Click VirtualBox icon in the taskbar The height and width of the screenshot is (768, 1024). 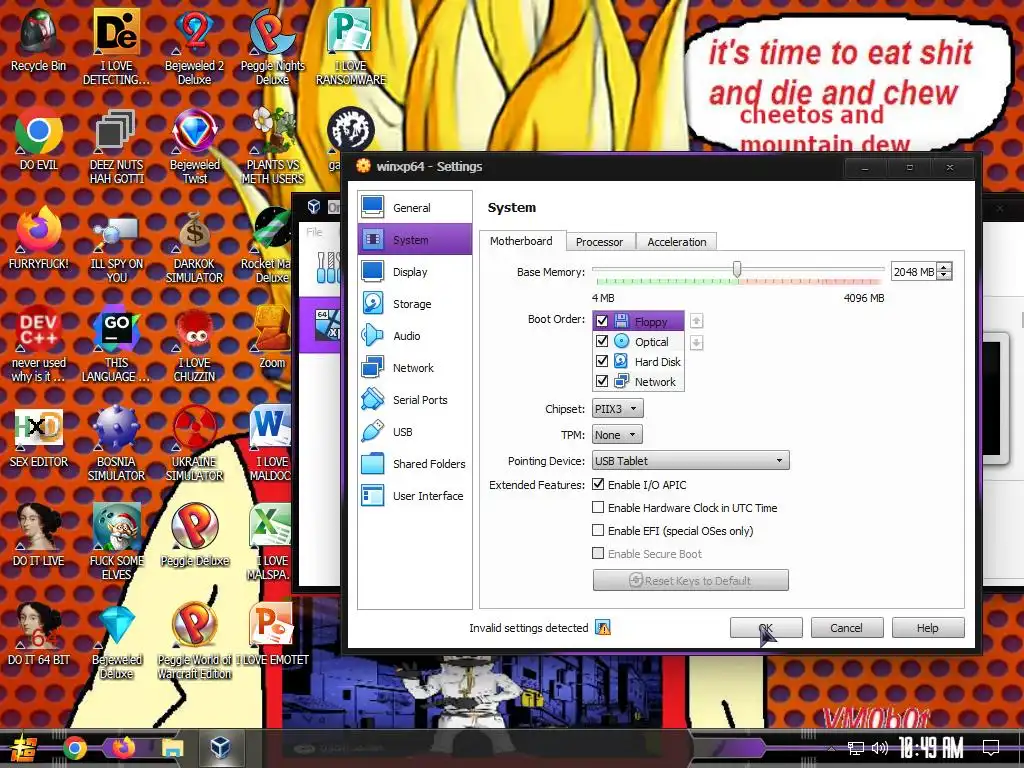pos(220,747)
